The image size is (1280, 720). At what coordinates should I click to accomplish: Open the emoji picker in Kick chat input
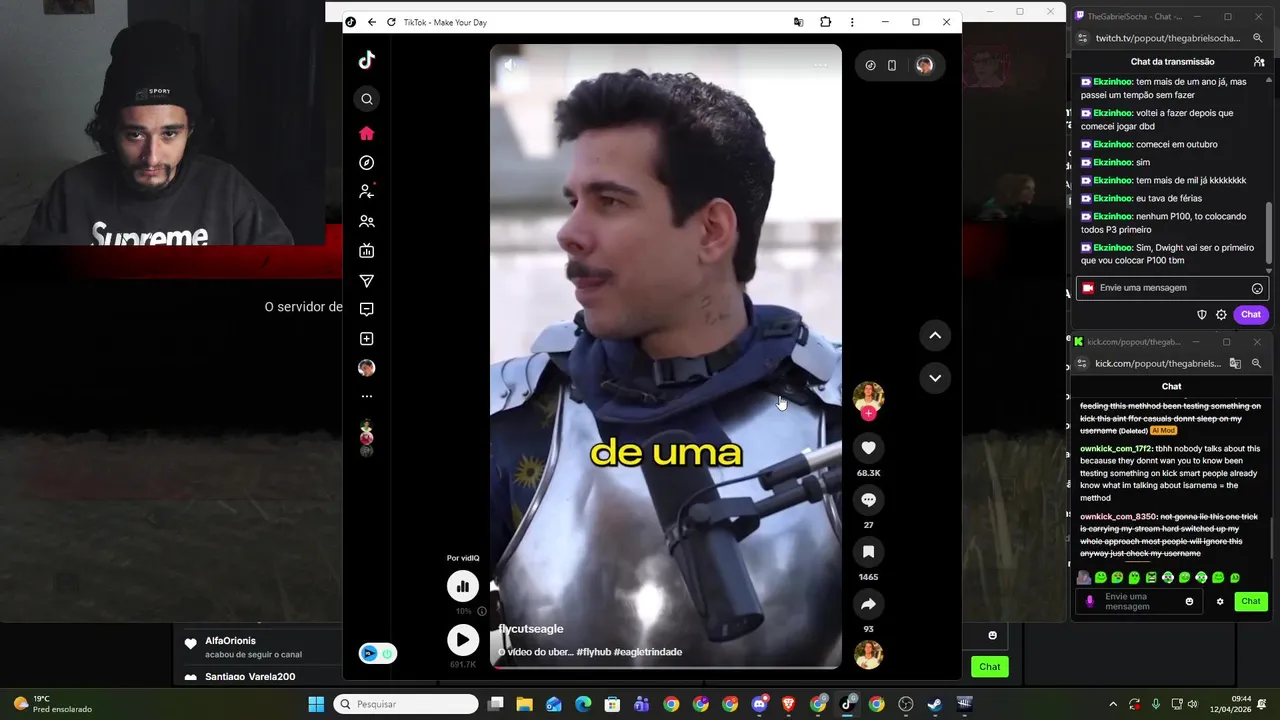tap(1189, 601)
